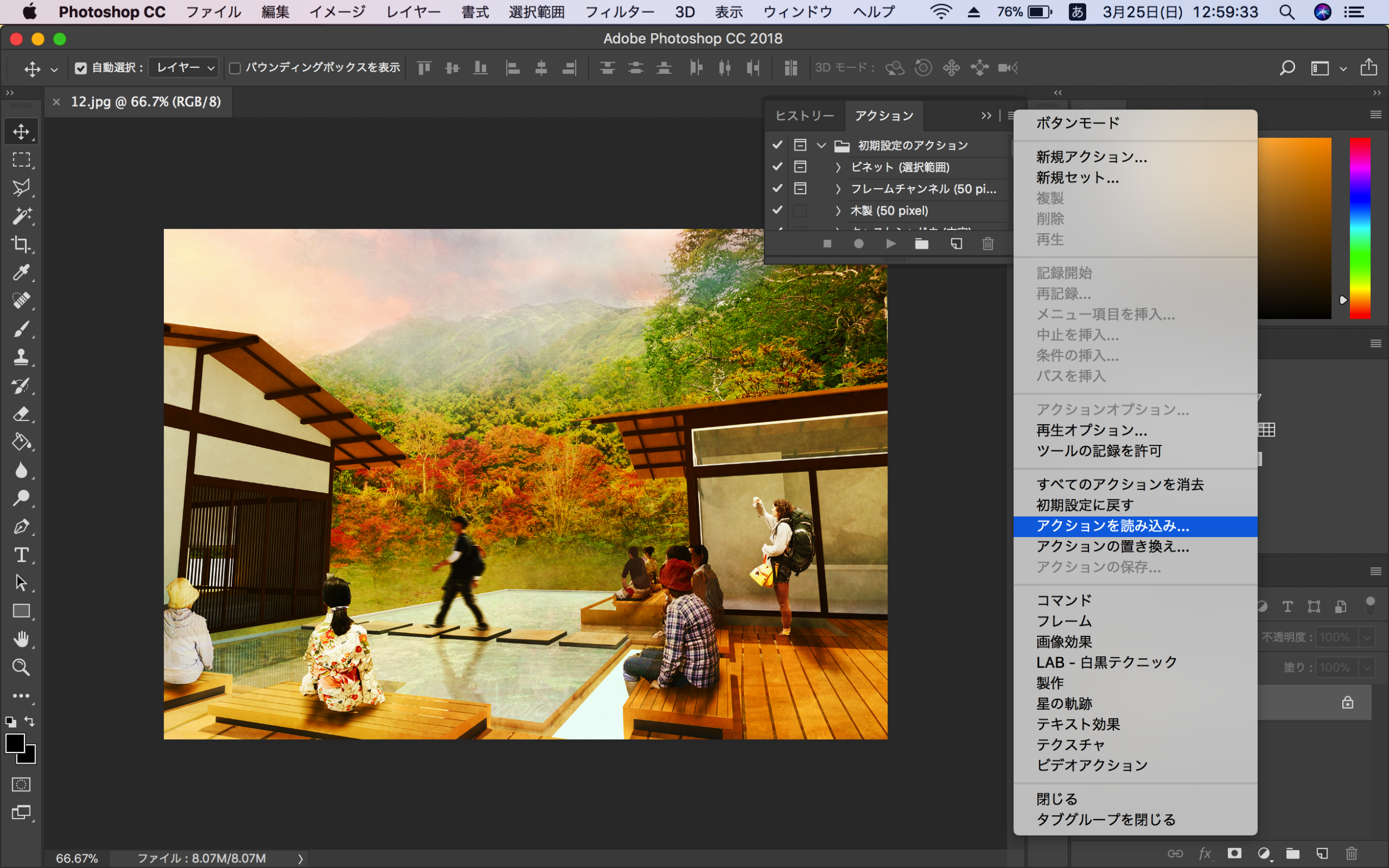The image size is (1389, 868).
Task: Click stop recording button in Actions panel
Action: [x=827, y=244]
